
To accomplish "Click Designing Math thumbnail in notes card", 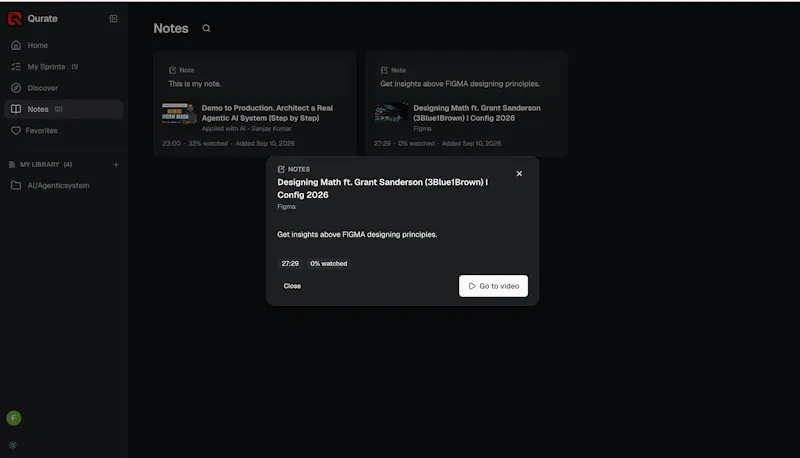I will 391,113.
